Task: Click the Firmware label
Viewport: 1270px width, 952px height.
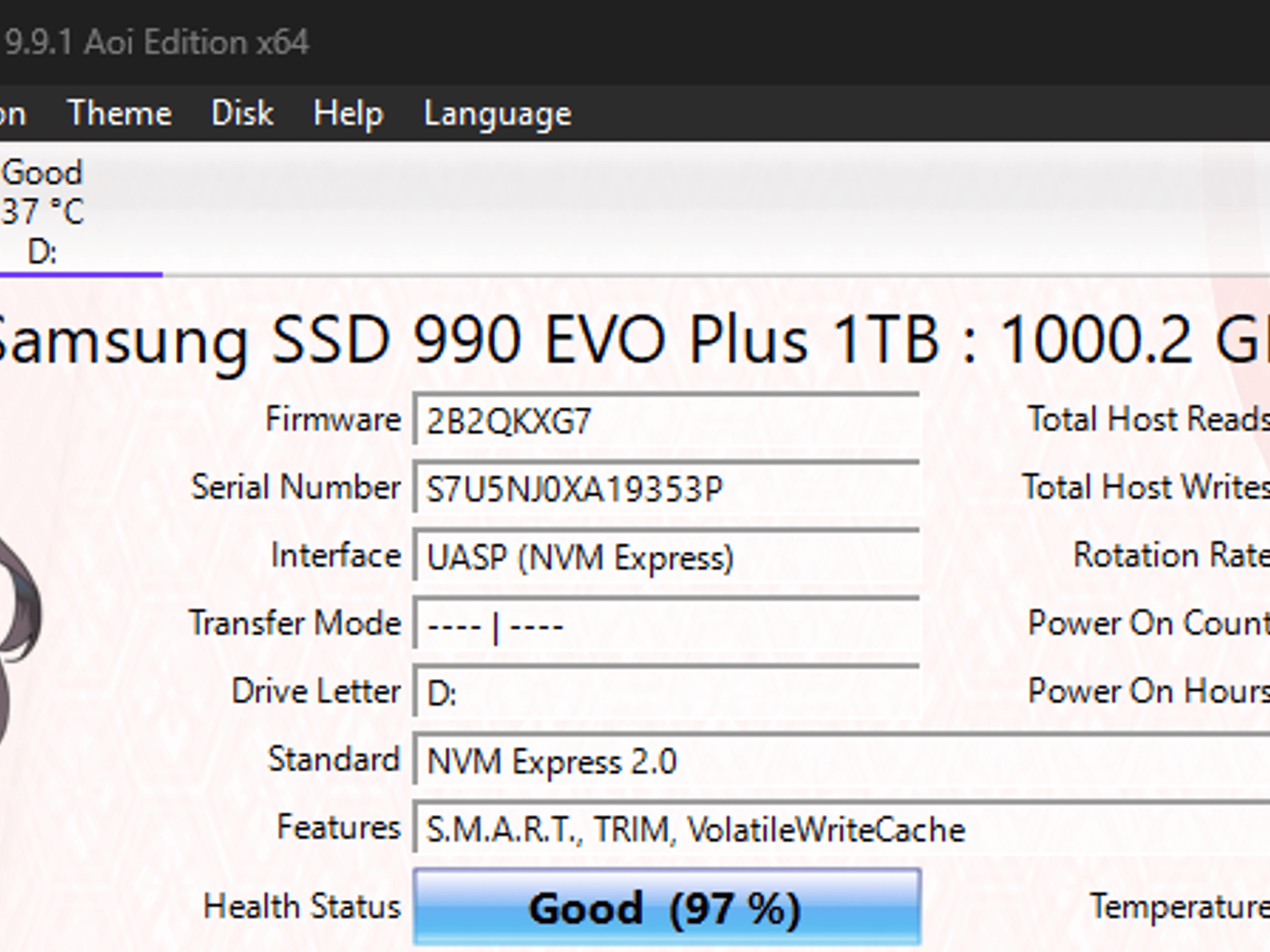Action: pyautogui.click(x=333, y=419)
